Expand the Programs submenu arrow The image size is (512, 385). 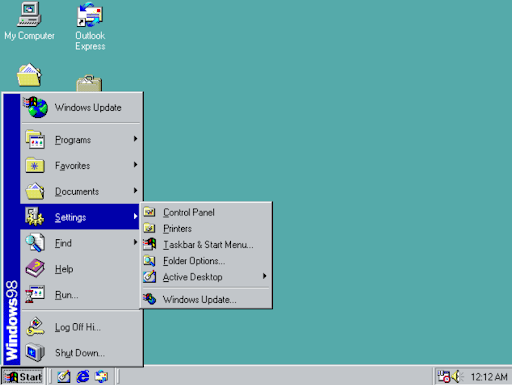tap(135, 139)
